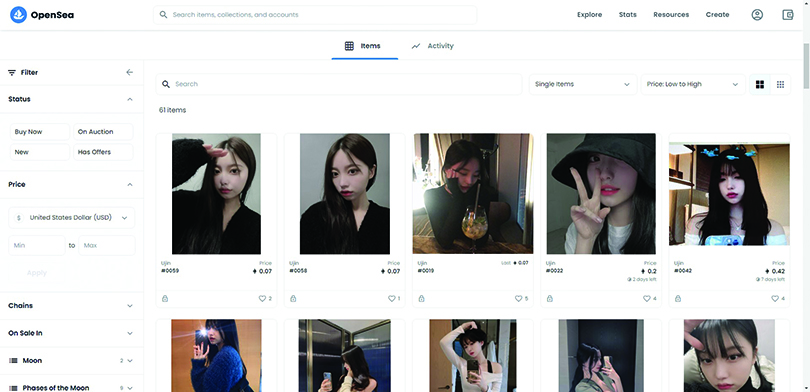The height and width of the screenshot is (392, 810).
Task: Toggle the On Auction status filter
Action: [x=103, y=132]
